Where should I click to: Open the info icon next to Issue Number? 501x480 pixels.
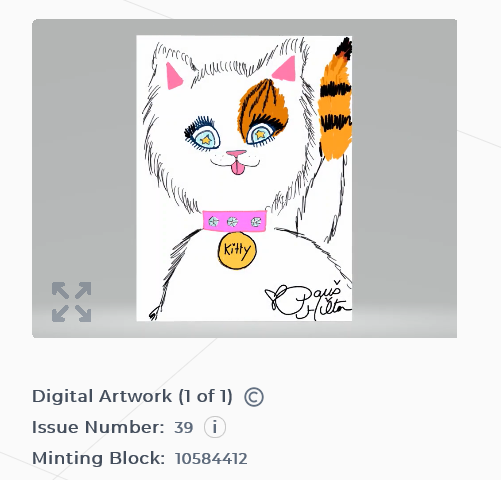[215, 427]
